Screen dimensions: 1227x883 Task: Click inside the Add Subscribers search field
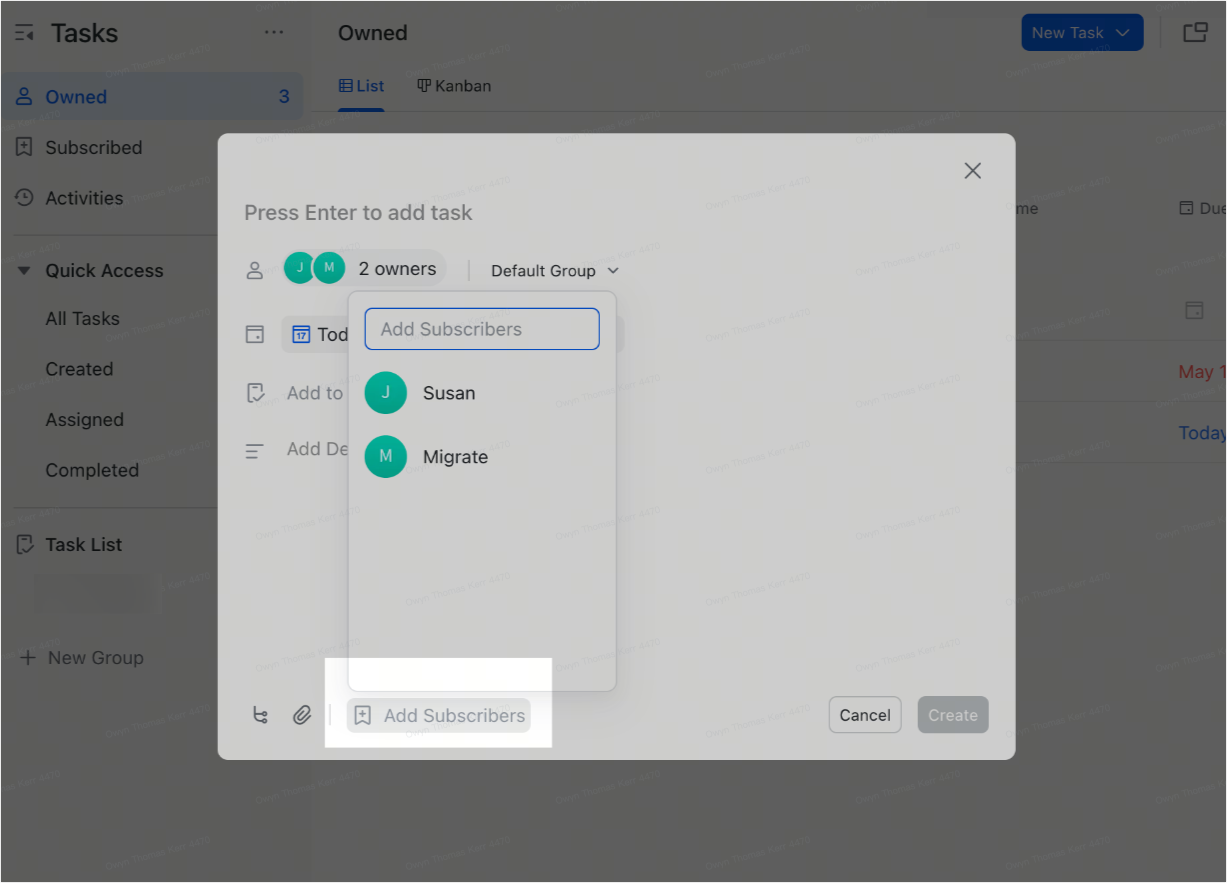[481, 328]
